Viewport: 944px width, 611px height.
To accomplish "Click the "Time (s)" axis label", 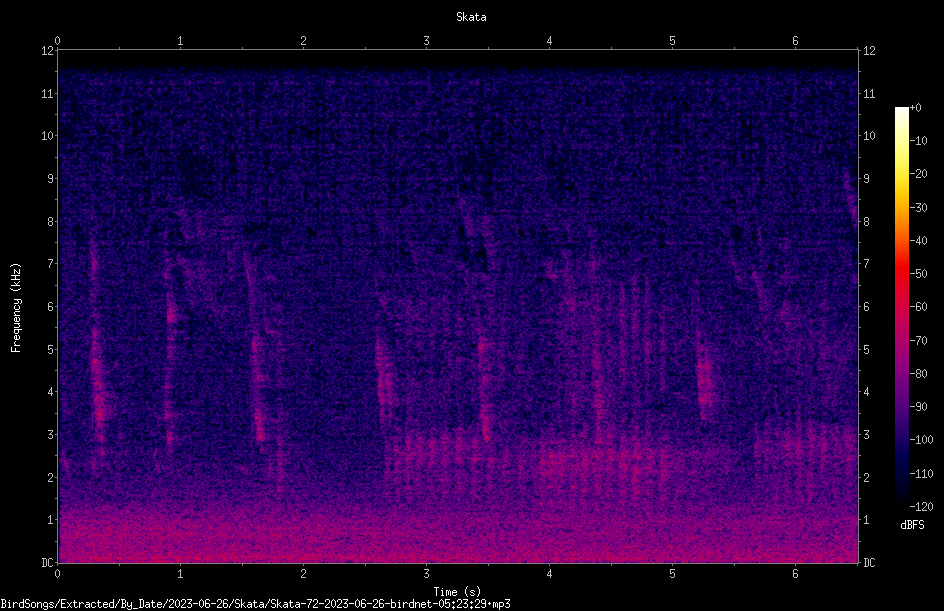I will (x=457, y=592).
